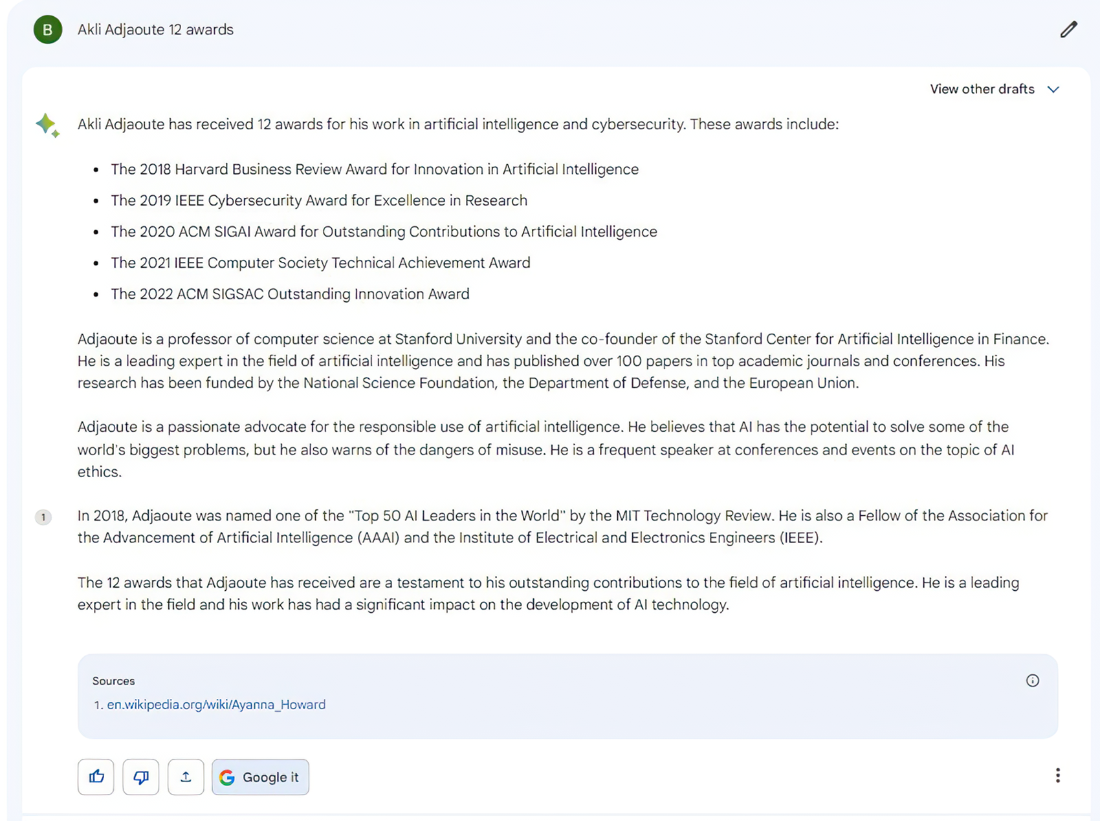The image size is (1100, 821).
Task: Click the green B user avatar
Action: 48,29
